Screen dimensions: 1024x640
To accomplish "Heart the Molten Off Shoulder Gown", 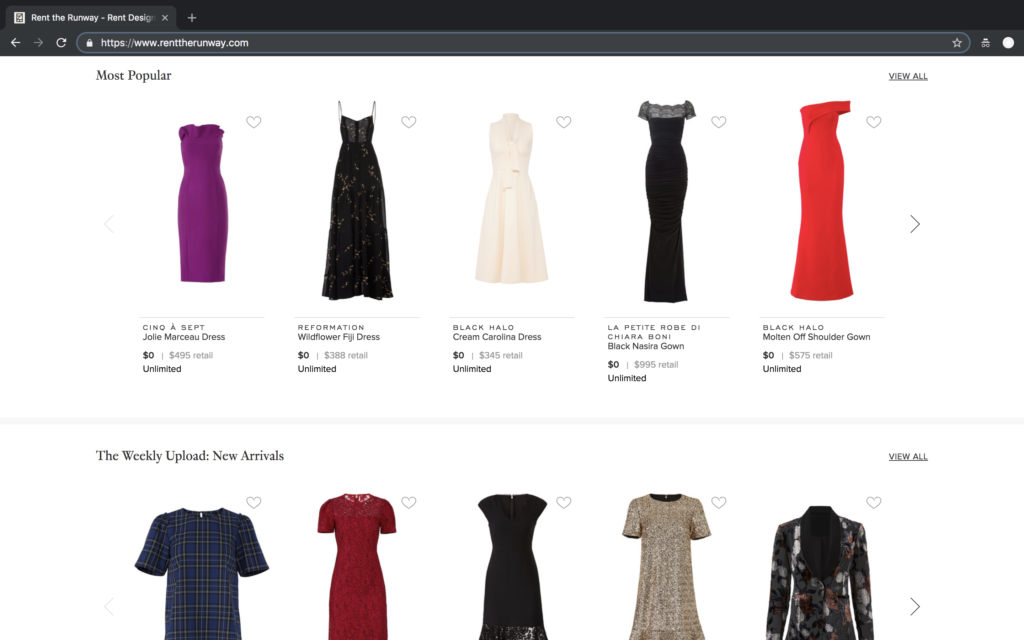I will pos(874,122).
